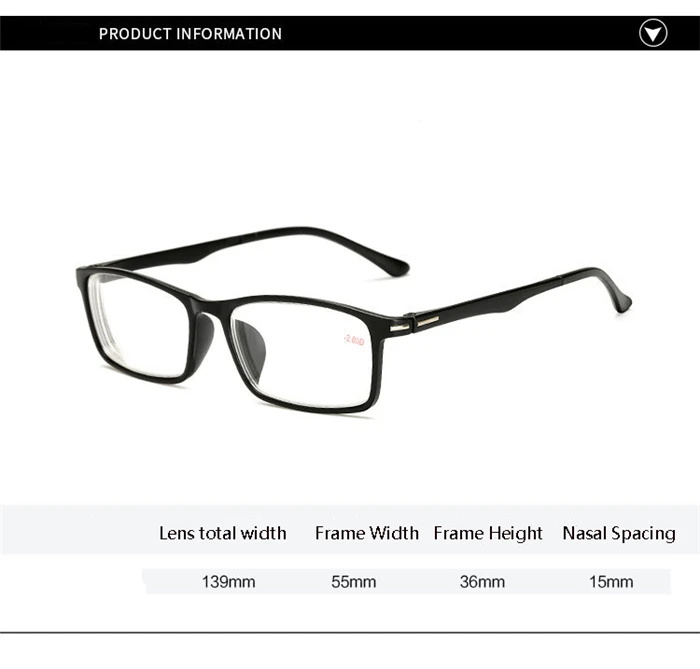Image resolution: width=700 pixels, height=669 pixels.
Task: Click the 15mm nasal spacing value
Action: tap(611, 582)
